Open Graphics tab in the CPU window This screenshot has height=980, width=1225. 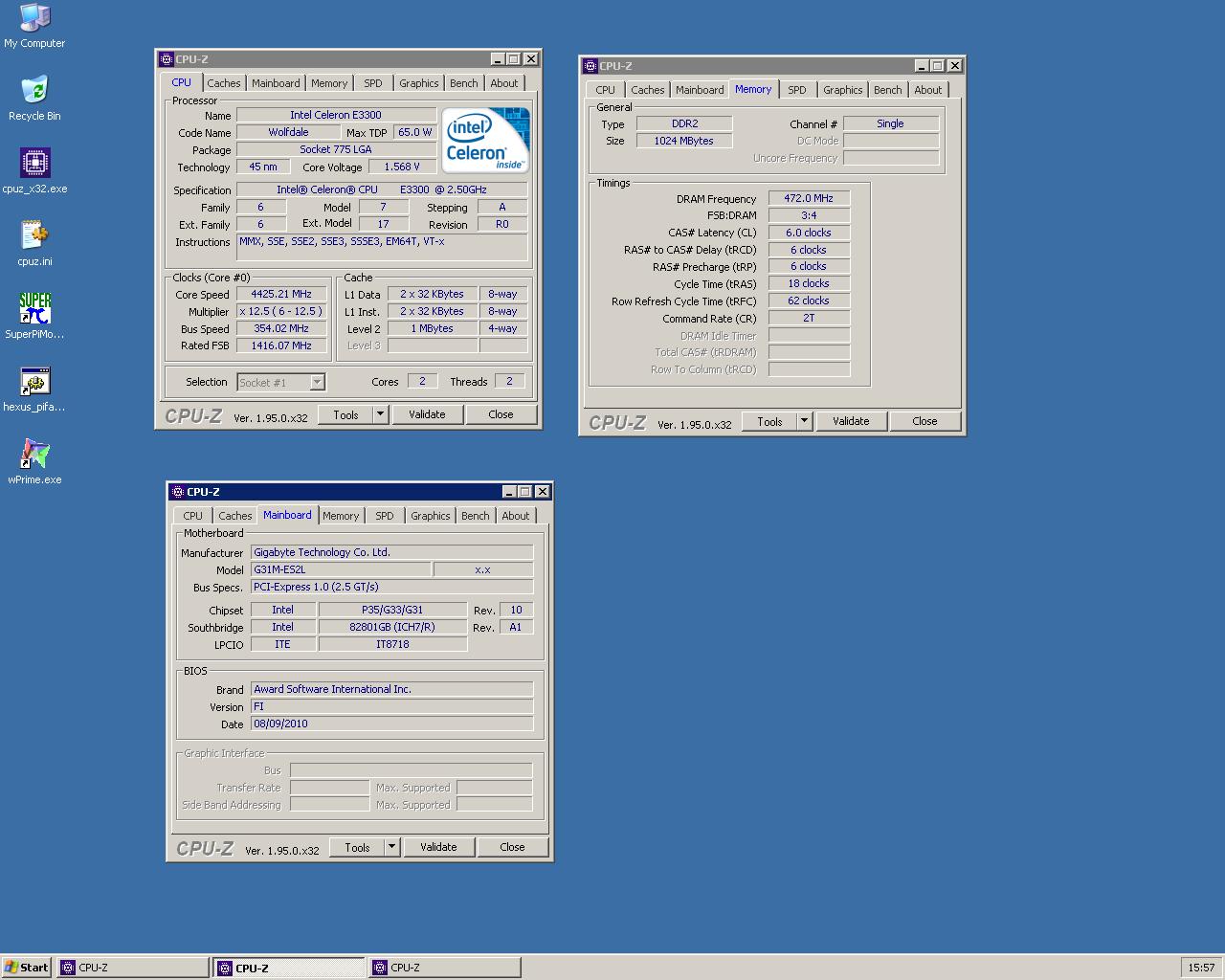pyautogui.click(x=419, y=83)
